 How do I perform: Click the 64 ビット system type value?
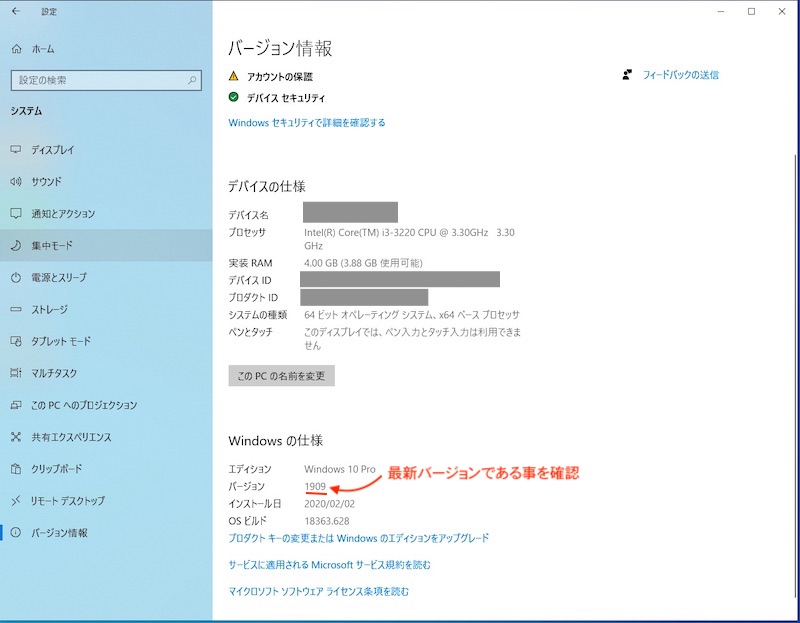coord(411,315)
